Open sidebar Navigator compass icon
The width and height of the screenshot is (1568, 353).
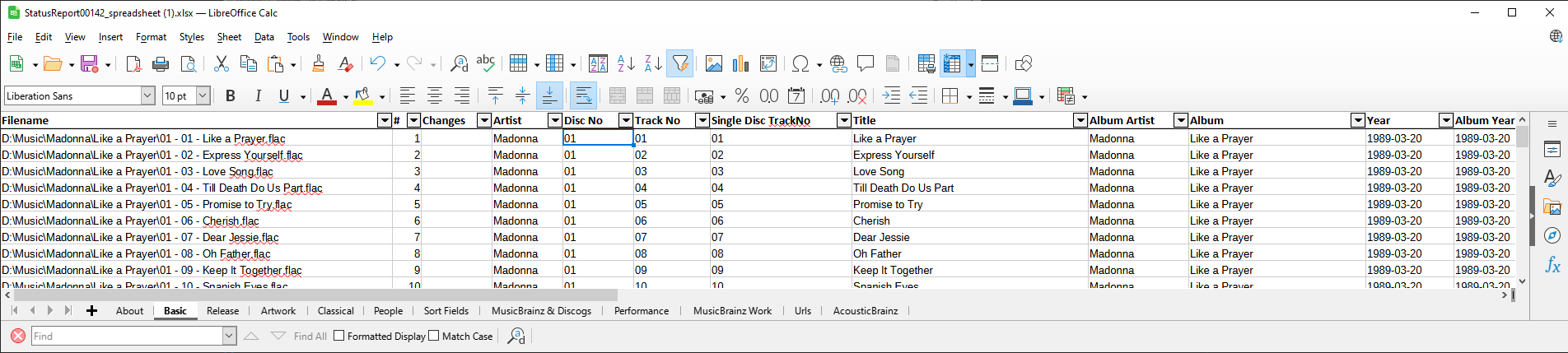click(x=1552, y=236)
